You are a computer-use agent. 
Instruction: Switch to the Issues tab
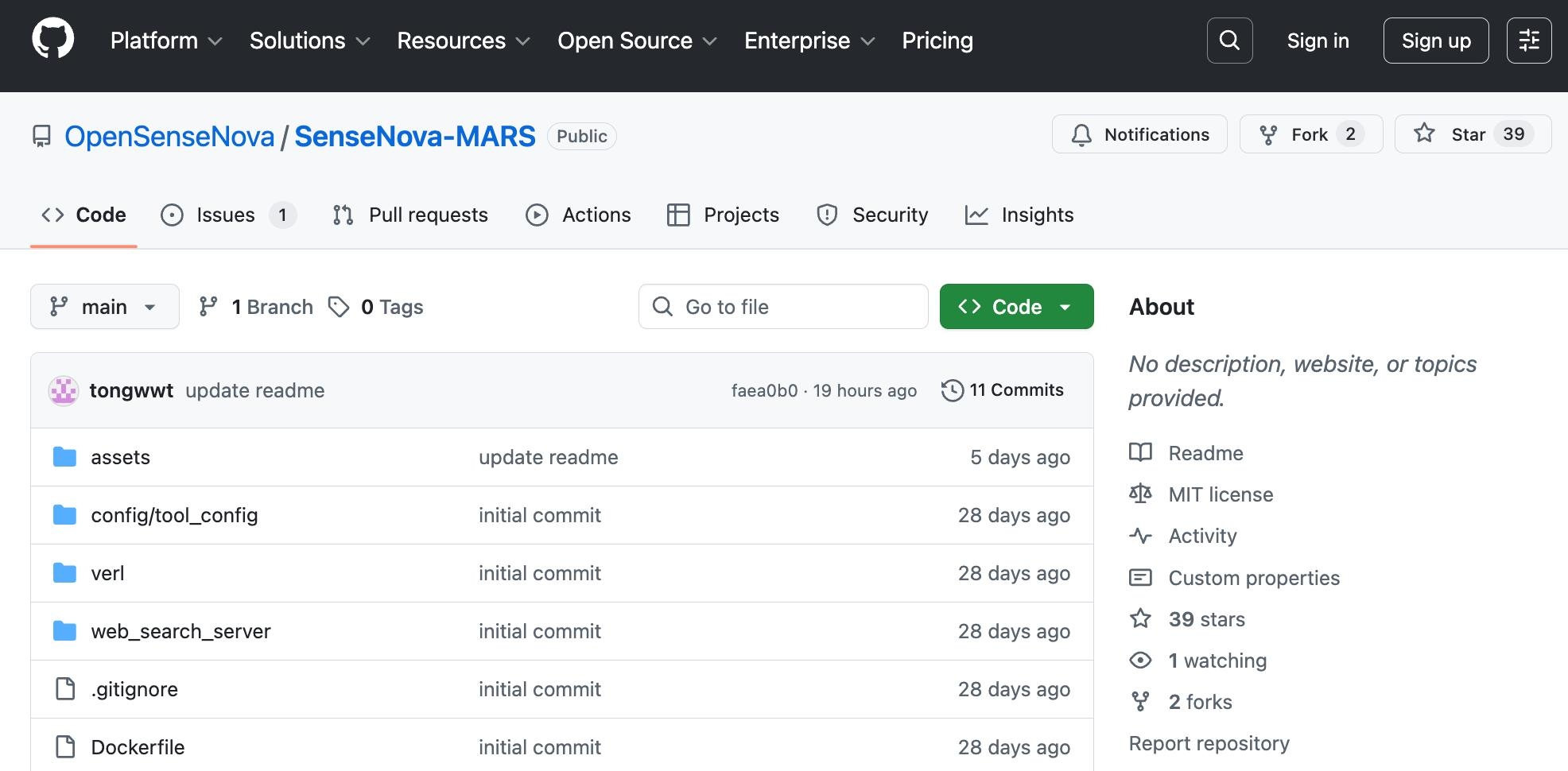(x=228, y=215)
